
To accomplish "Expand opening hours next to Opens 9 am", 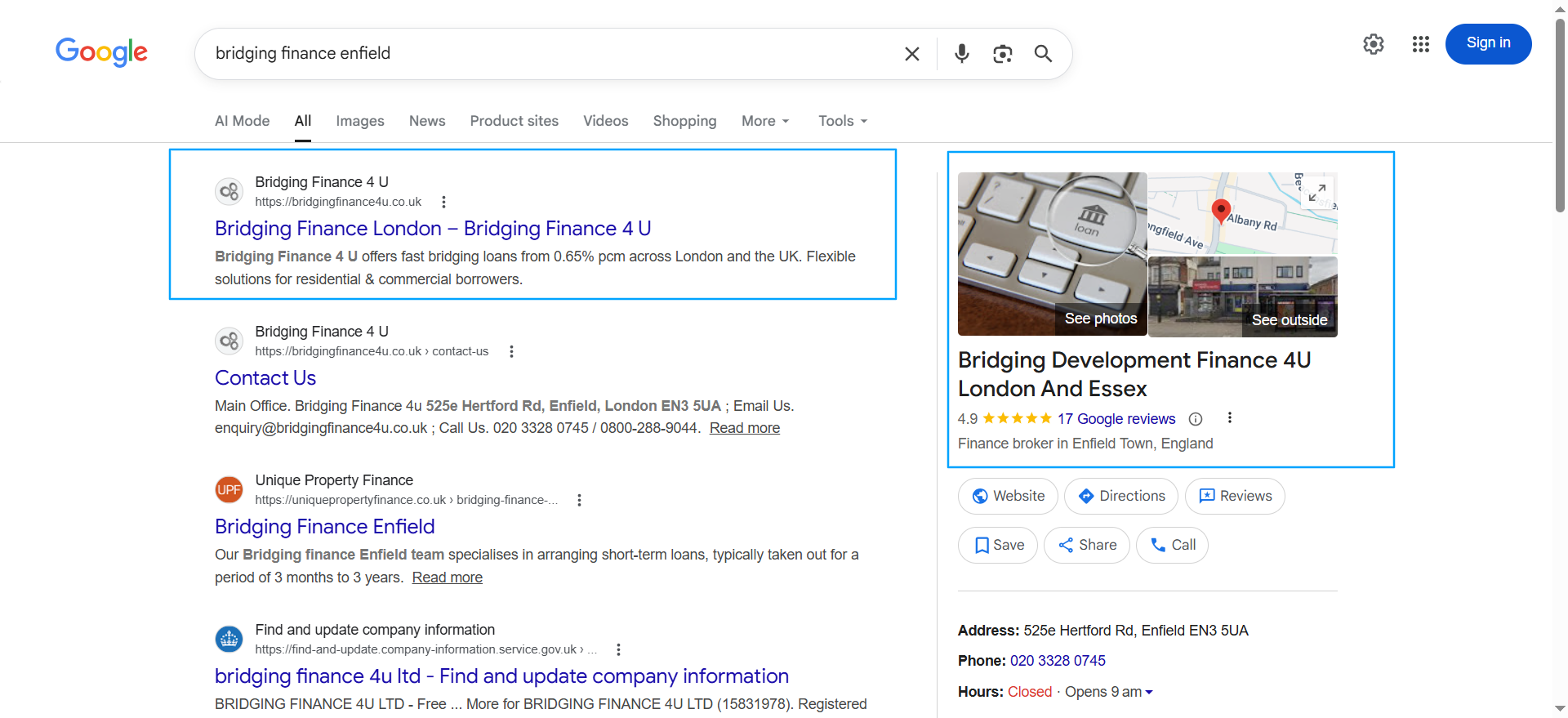I will click(1149, 692).
